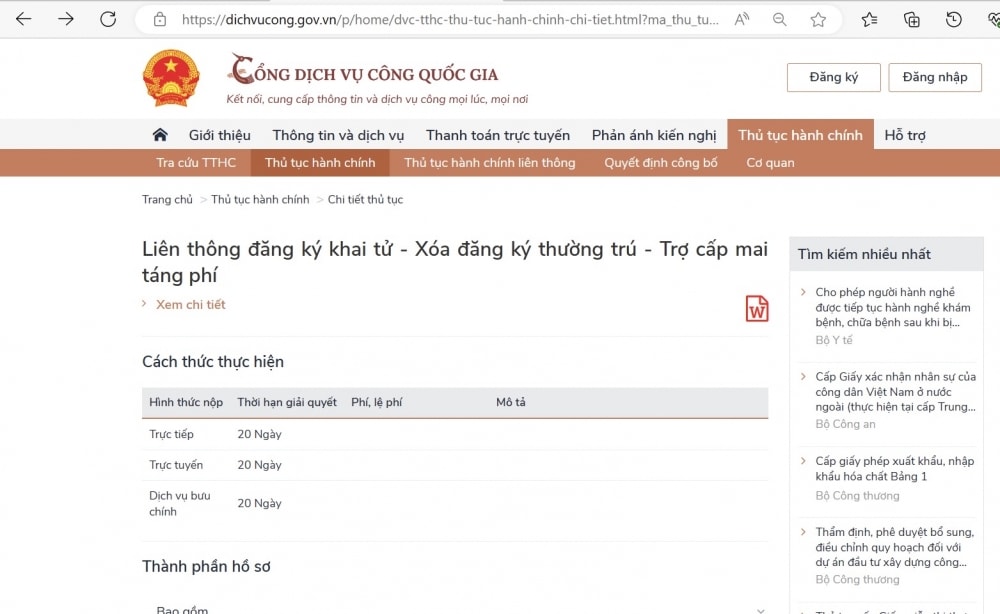1000x614 pixels.
Task: Open the Collections icon in toolbar
Action: (x=911, y=20)
